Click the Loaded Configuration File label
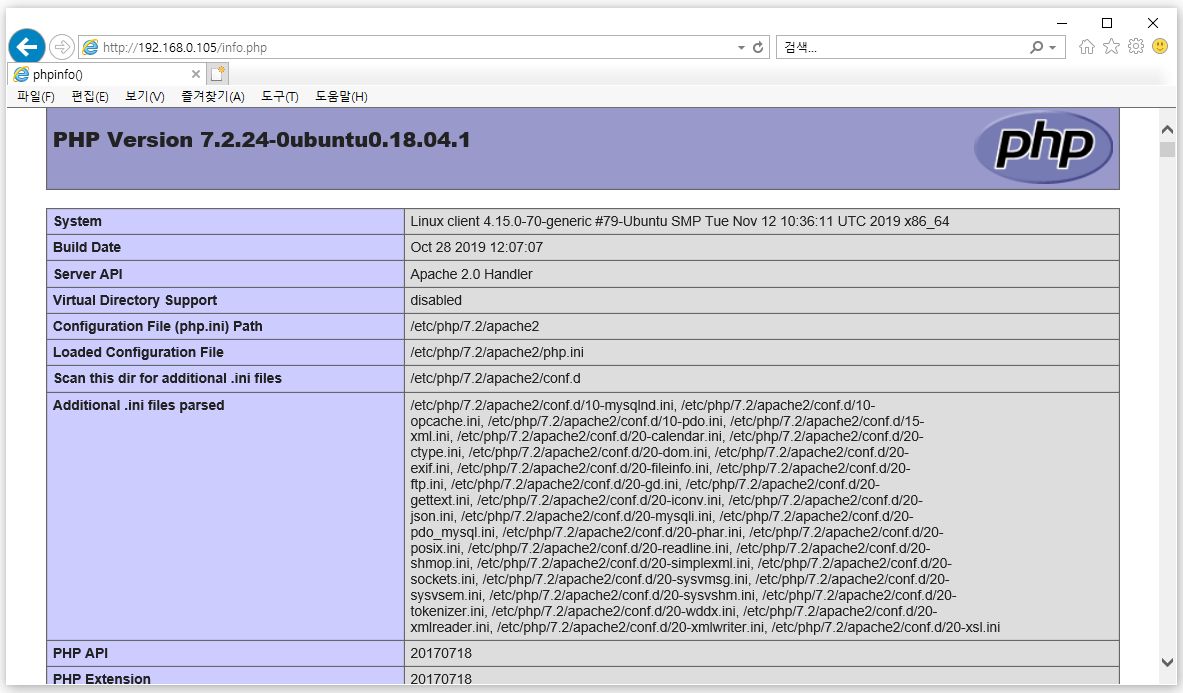This screenshot has width=1183, height=693. click(138, 352)
